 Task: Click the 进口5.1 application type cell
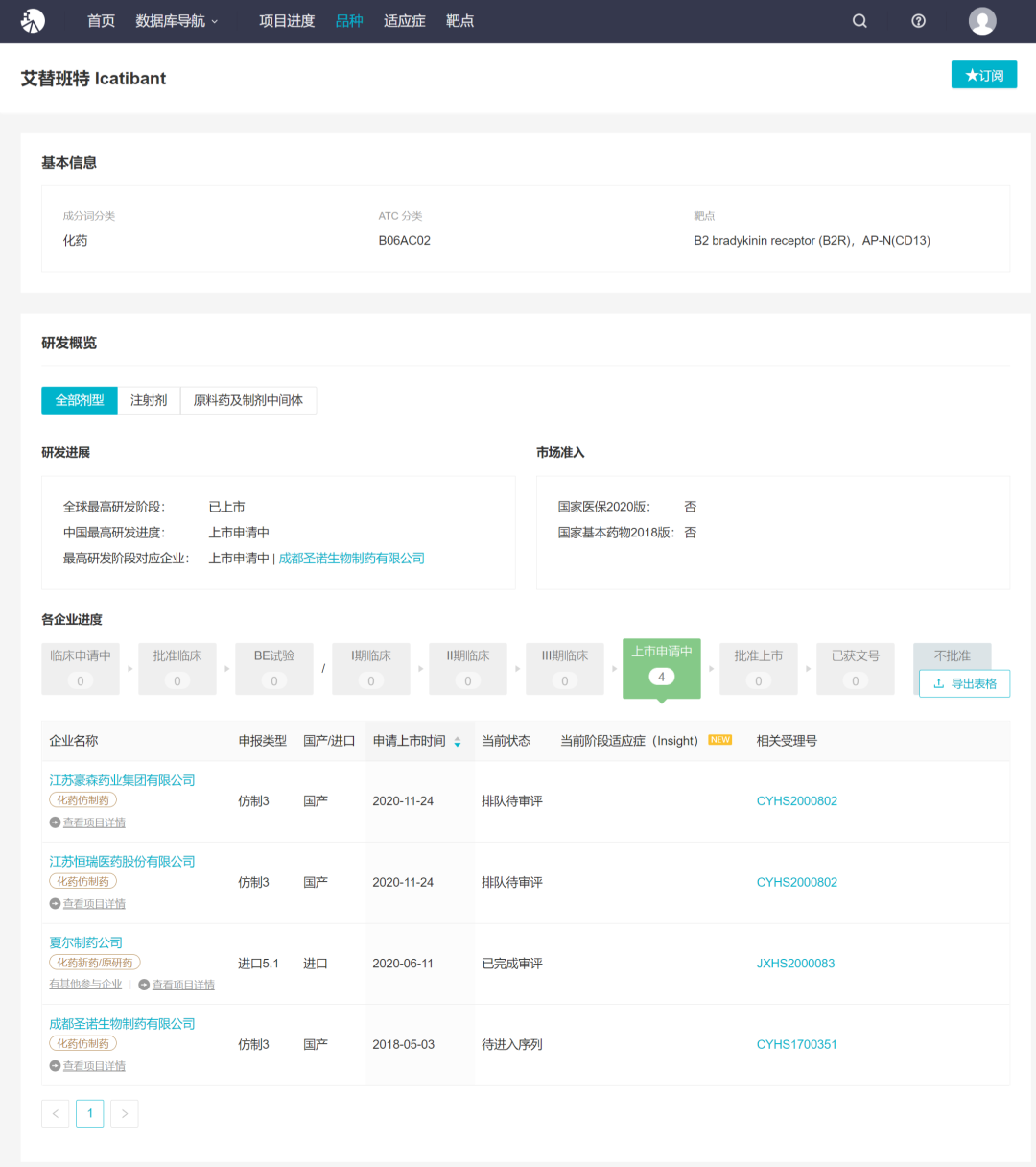click(259, 964)
